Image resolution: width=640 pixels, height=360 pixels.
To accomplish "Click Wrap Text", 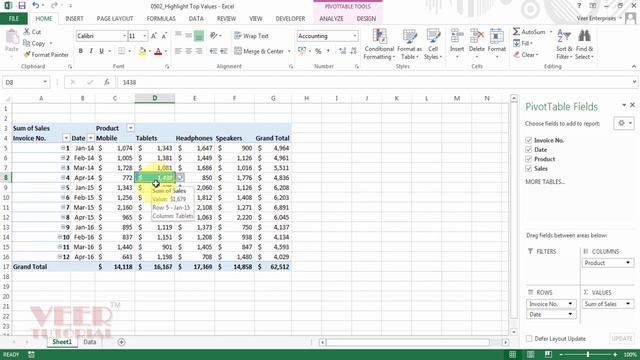I will pos(251,36).
